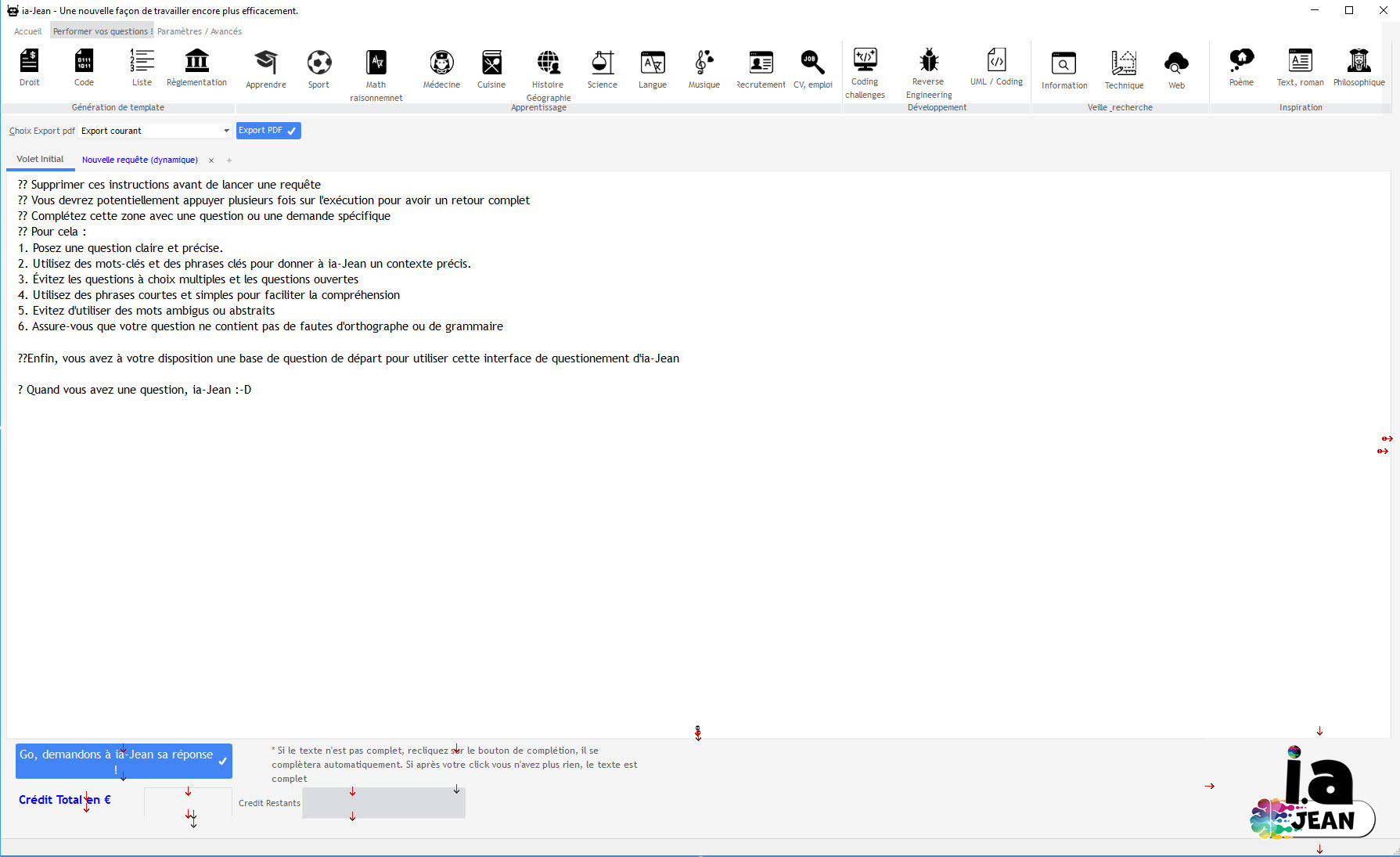Close the Nouvelle requête tab
The height and width of the screenshot is (857, 1400).
pos(211,160)
